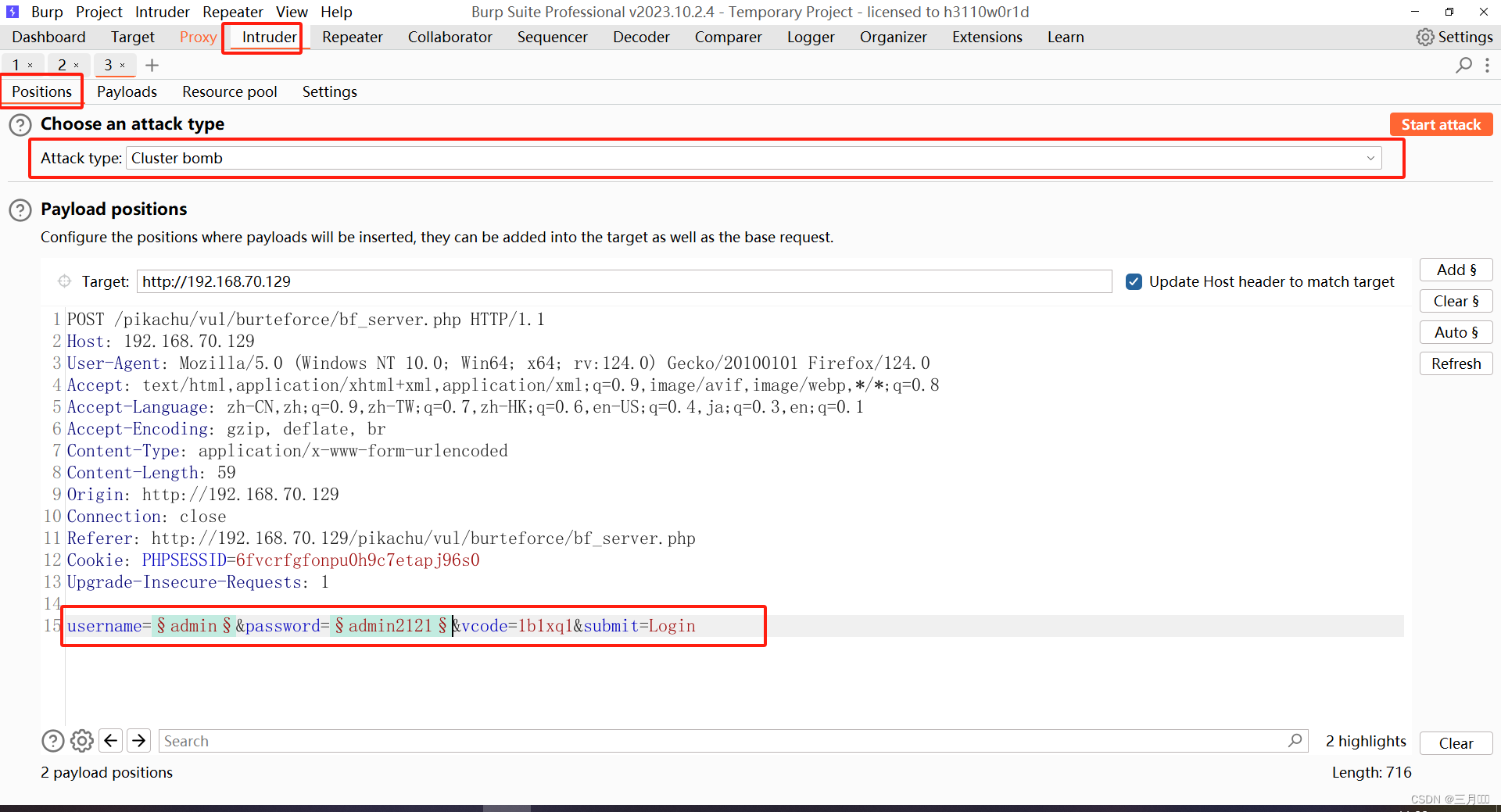Open the Payloads sub-tab
The height and width of the screenshot is (812, 1501).
point(127,91)
